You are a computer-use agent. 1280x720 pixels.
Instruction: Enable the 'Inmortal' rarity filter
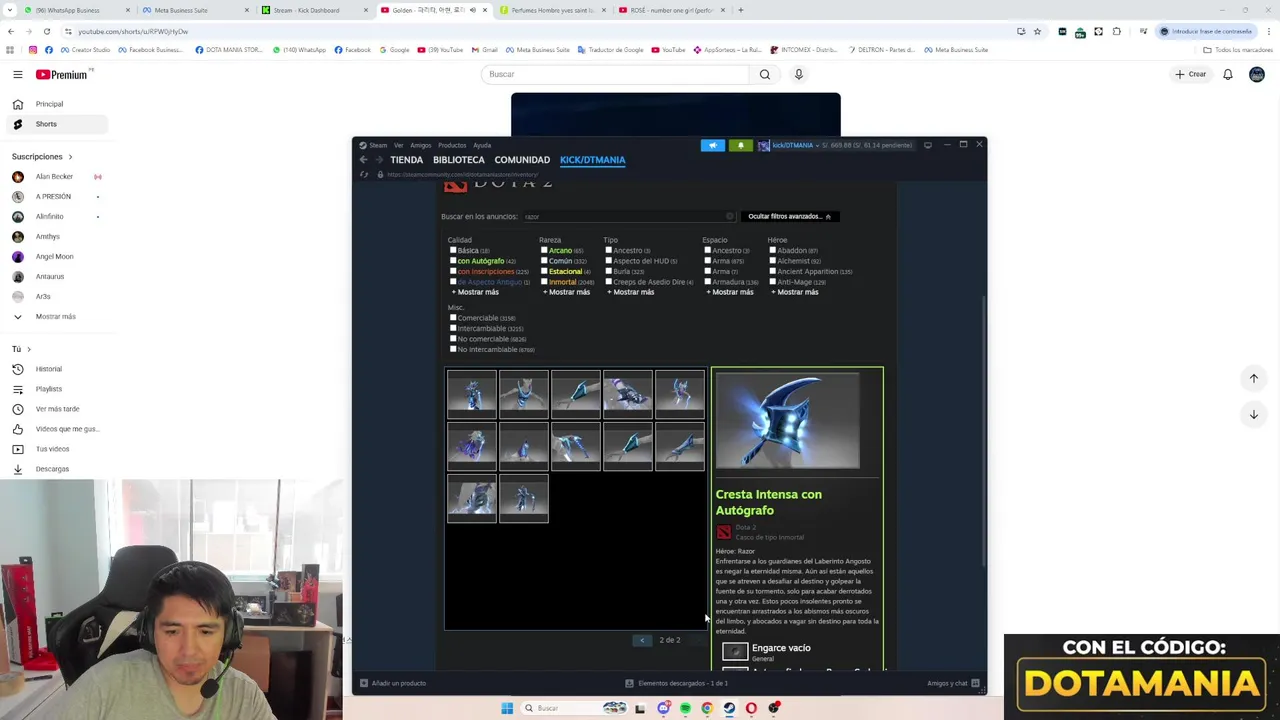(x=544, y=282)
